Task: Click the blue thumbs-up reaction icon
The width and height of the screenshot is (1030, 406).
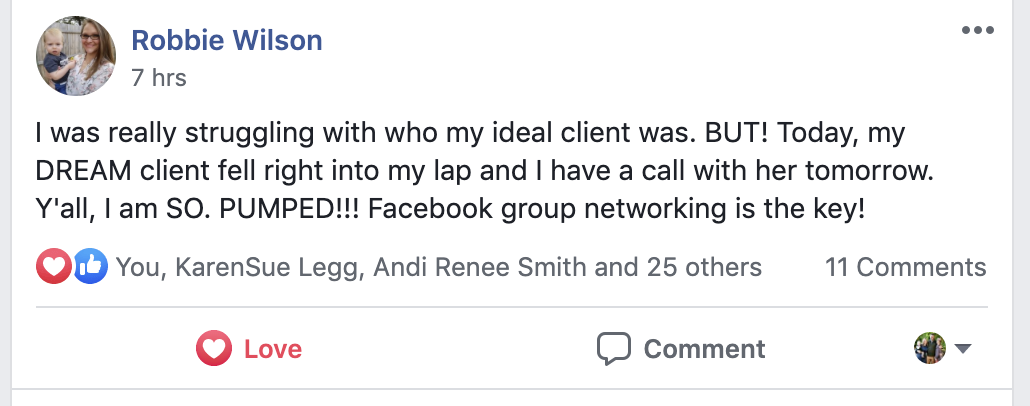Action: point(91,267)
